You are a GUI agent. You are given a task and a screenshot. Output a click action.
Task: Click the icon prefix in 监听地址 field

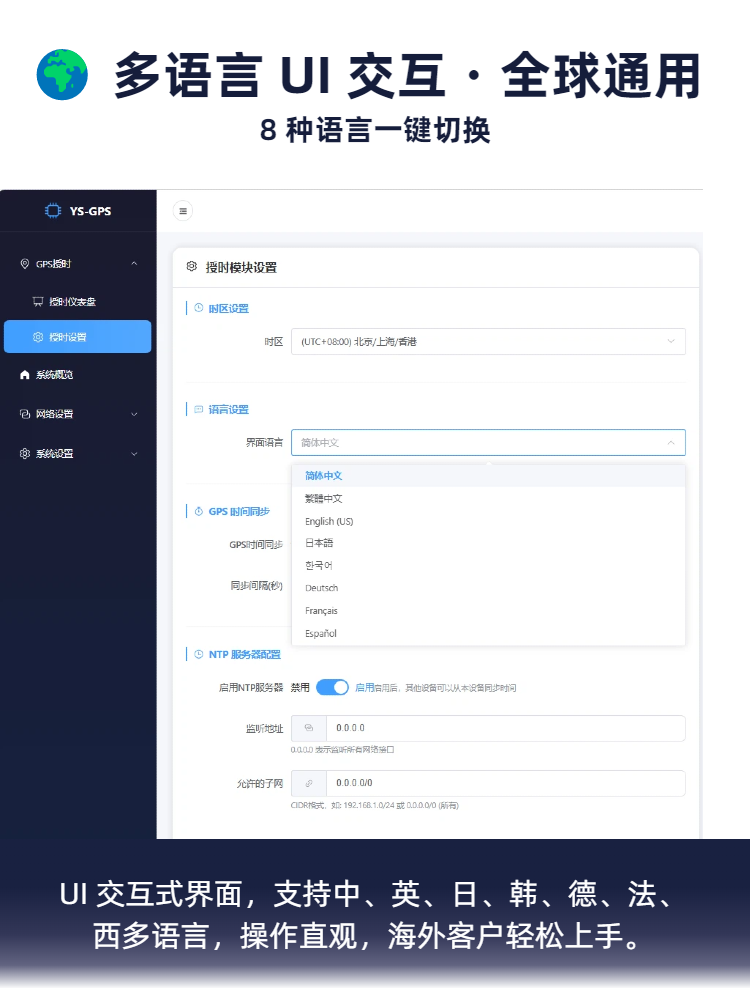click(309, 728)
